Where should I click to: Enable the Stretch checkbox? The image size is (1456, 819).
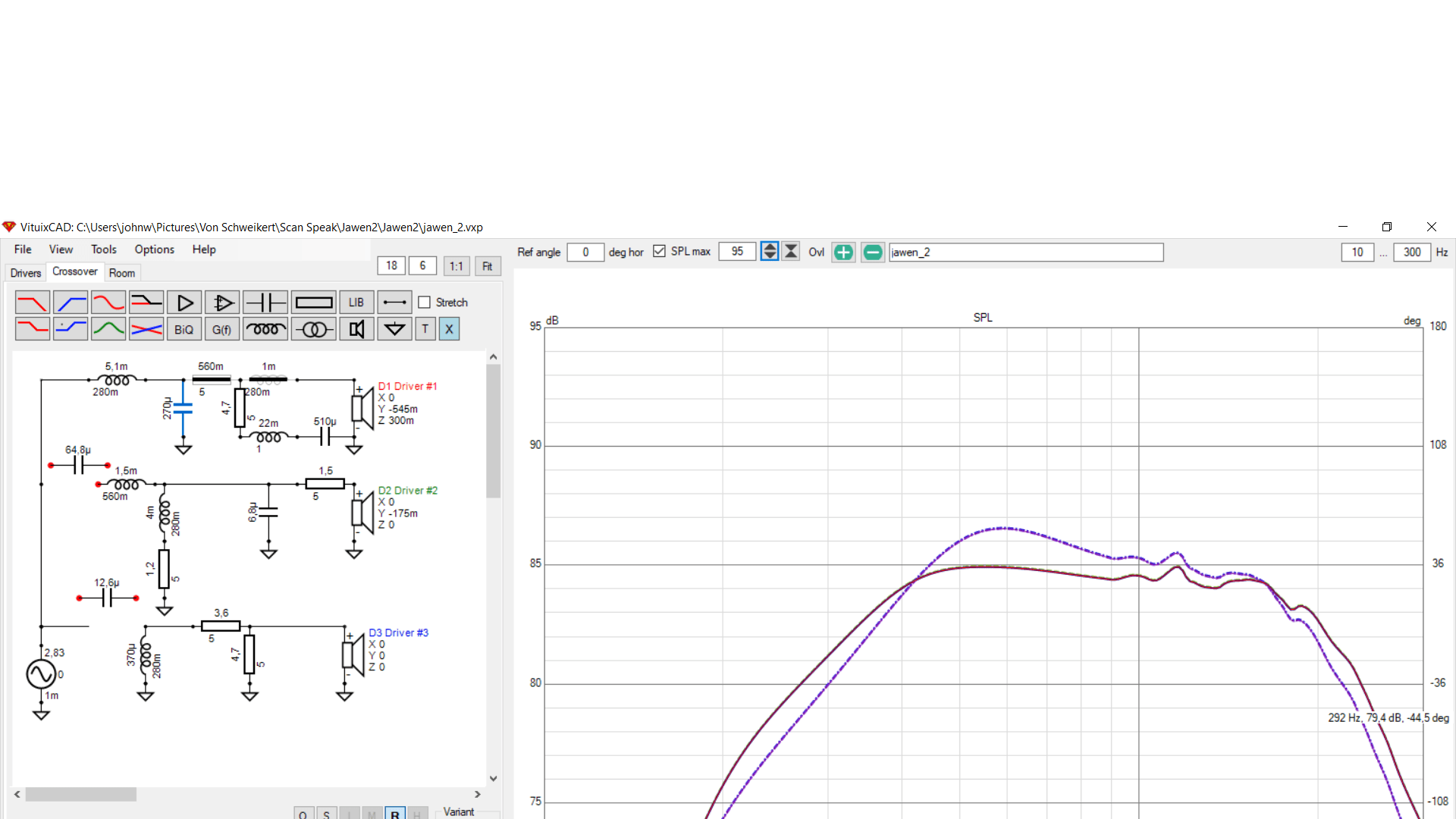pyautogui.click(x=425, y=303)
